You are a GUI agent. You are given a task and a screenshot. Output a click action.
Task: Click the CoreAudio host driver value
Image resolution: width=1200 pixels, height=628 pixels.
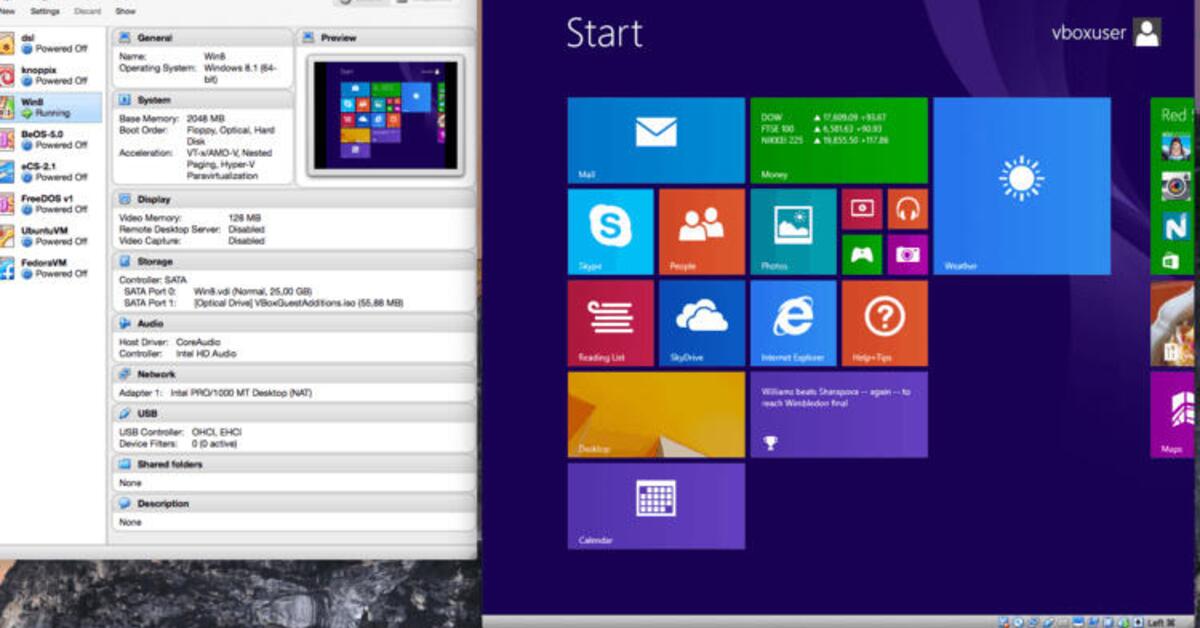(x=200, y=342)
